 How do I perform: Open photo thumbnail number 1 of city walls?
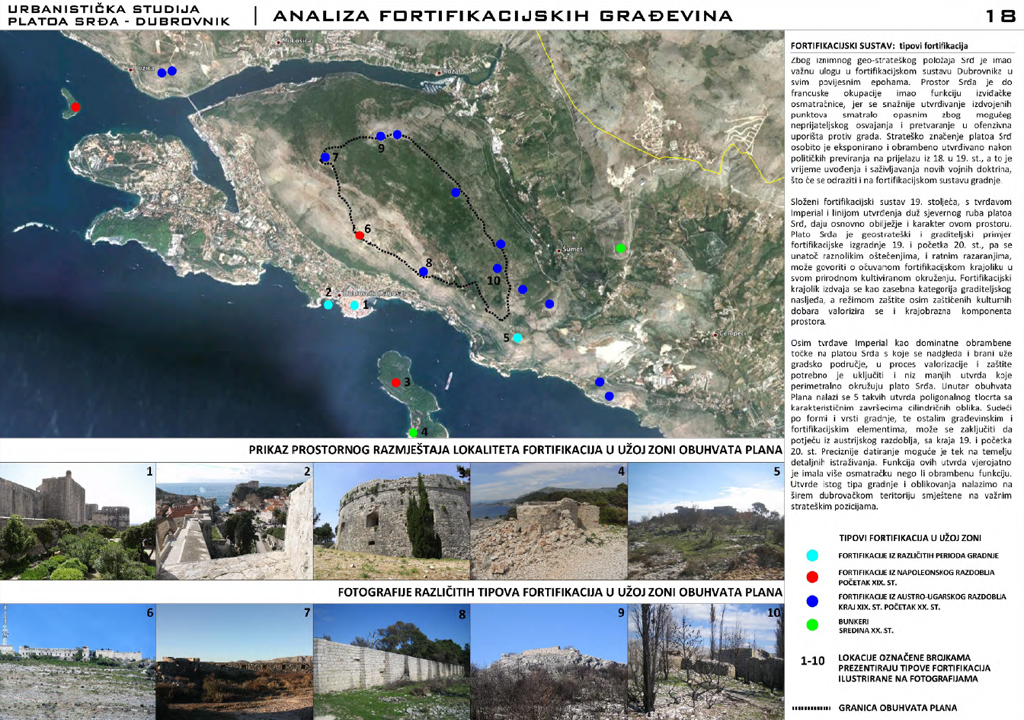(78, 521)
